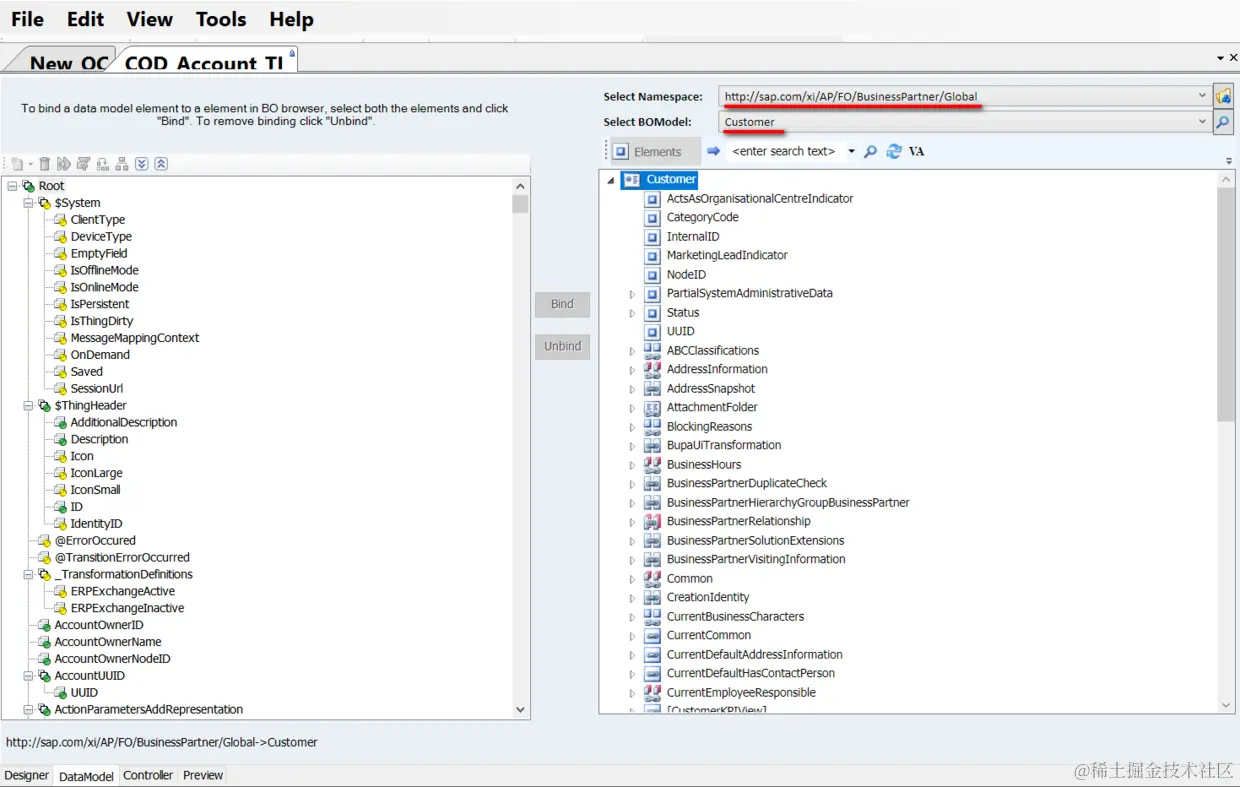Screen dimensions: 1240x787
Task: Click the CurrentCommon node icon
Action: click(x=652, y=635)
